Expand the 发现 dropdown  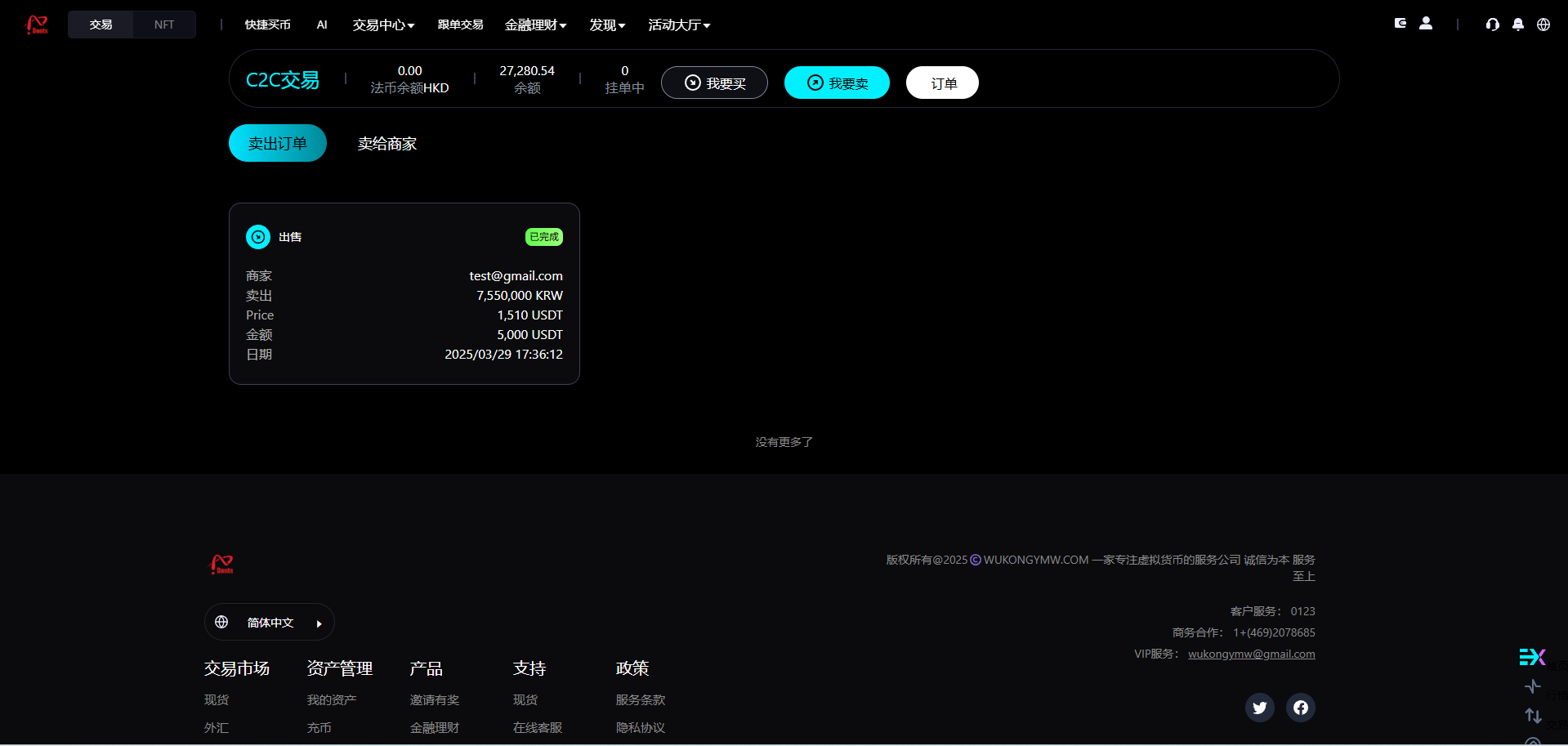click(607, 25)
